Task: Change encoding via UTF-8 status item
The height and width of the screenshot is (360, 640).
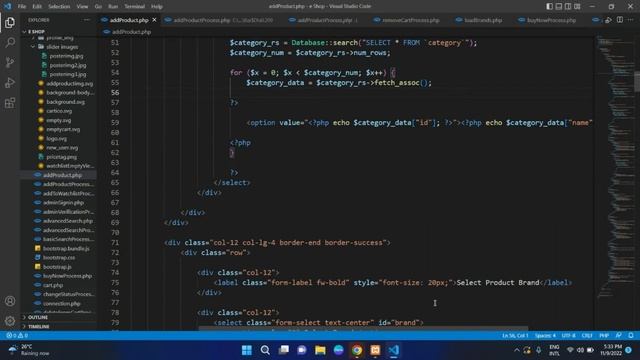Action: (568, 336)
